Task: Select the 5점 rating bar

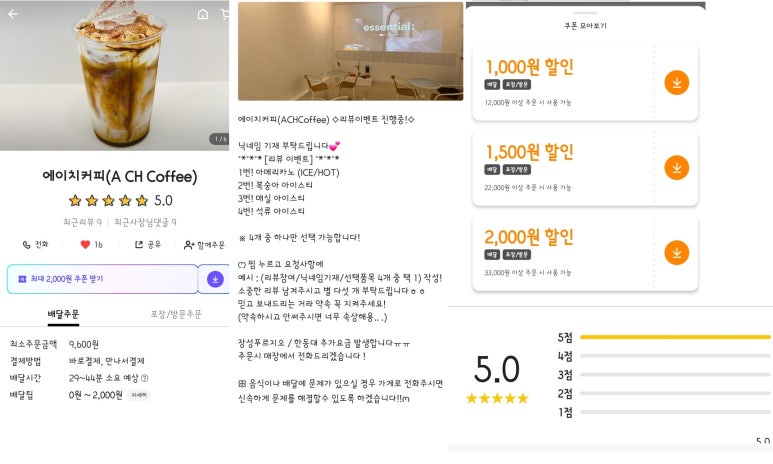Action: tap(674, 337)
